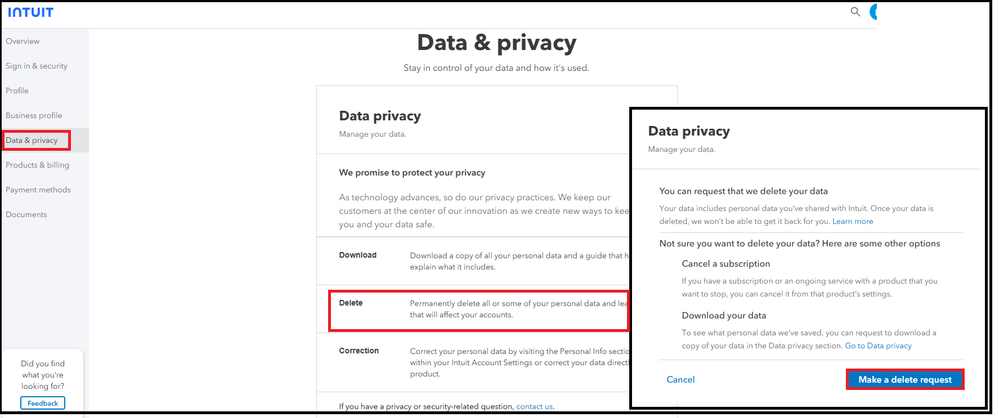Go to Overview in the sidebar
This screenshot has height=418, width=999.
point(23,41)
